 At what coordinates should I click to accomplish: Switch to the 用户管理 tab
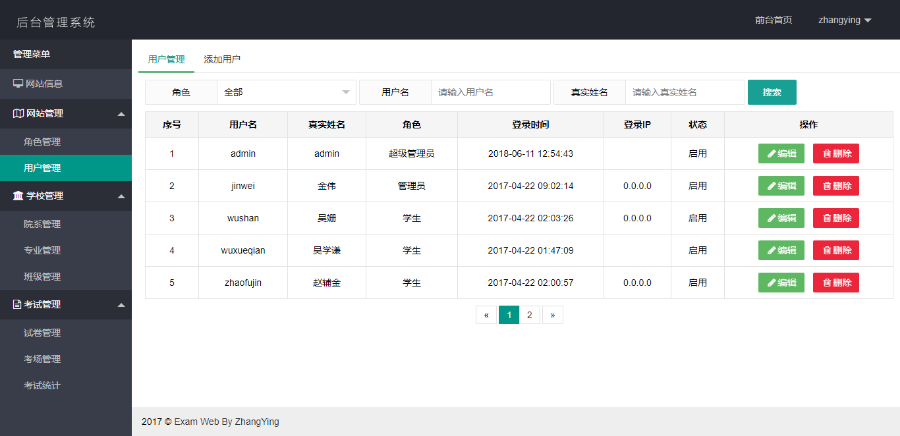(166, 59)
